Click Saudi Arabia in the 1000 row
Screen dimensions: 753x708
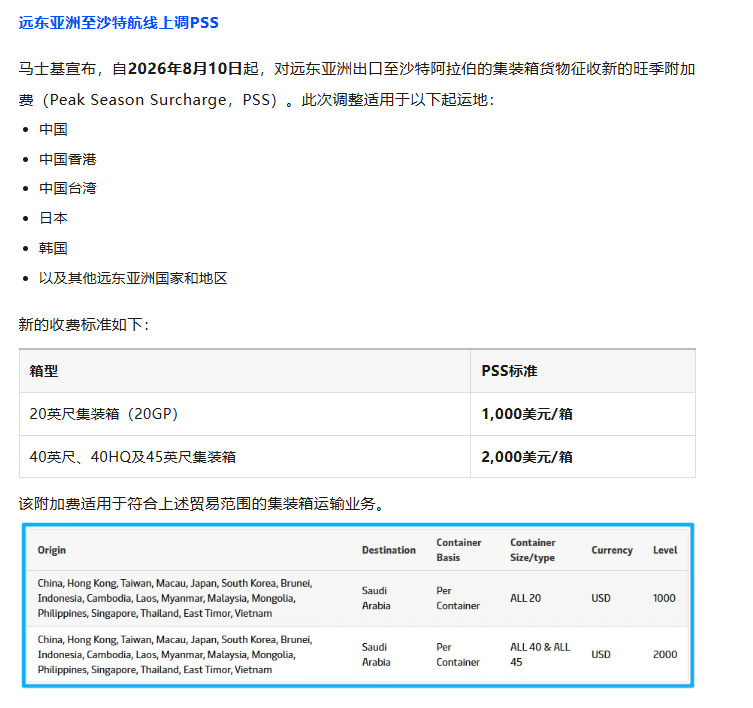tap(376, 598)
